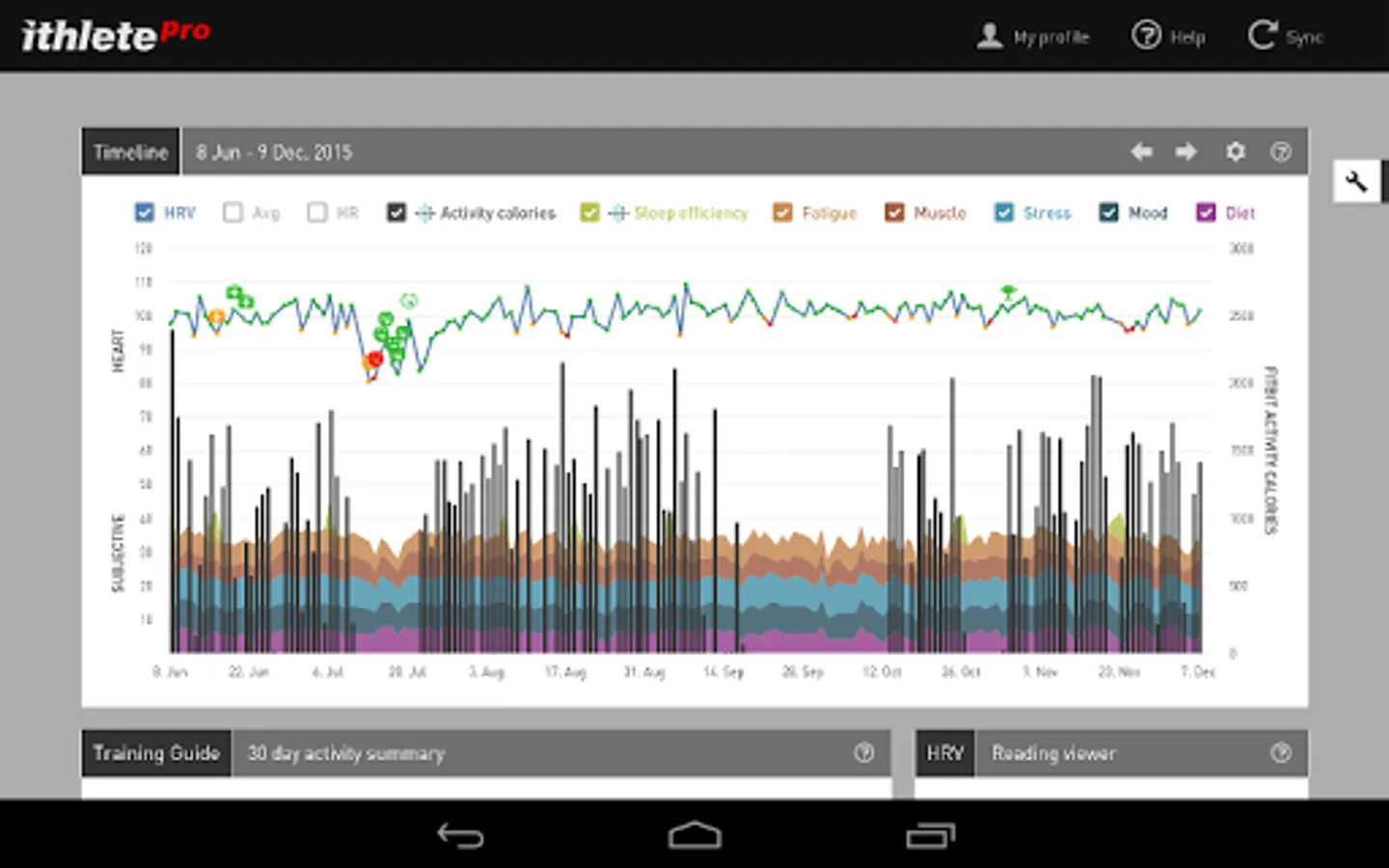The width and height of the screenshot is (1389, 868).
Task: Click the HEART axis title
Action: click(x=119, y=350)
